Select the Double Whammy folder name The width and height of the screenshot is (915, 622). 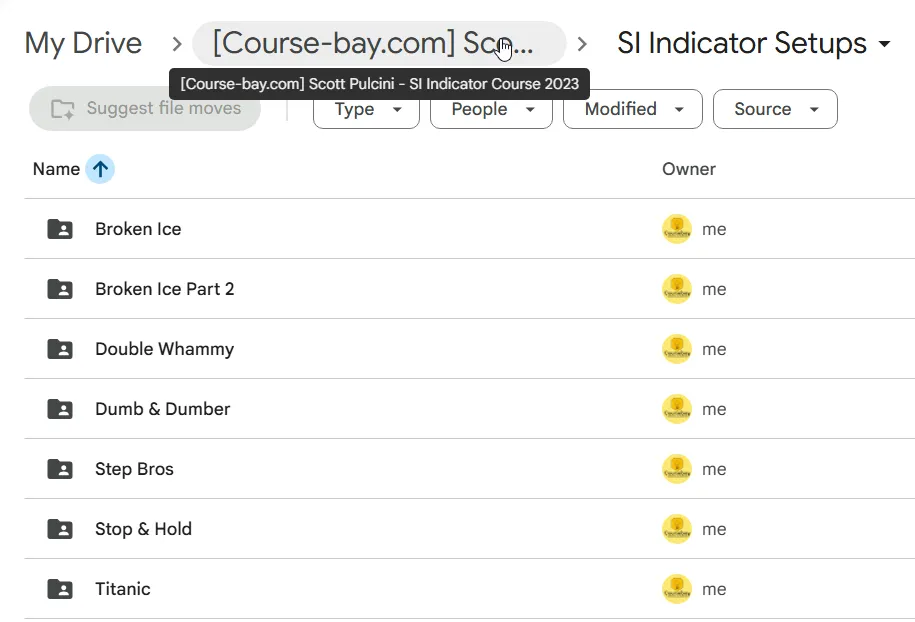coord(165,350)
